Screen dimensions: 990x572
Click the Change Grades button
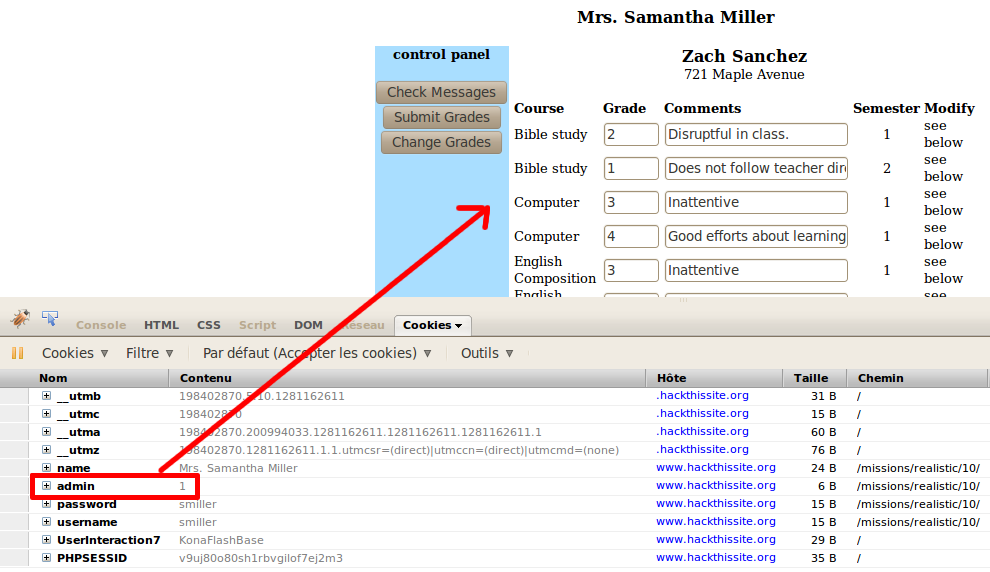tap(441, 142)
